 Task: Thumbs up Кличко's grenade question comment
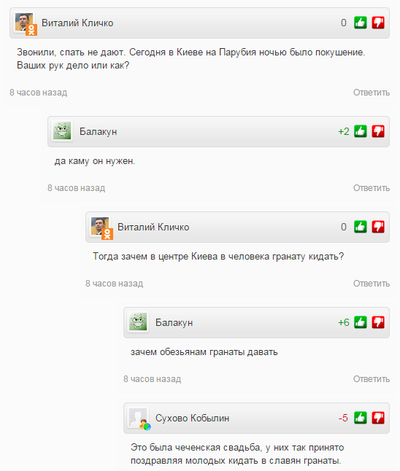point(360,227)
